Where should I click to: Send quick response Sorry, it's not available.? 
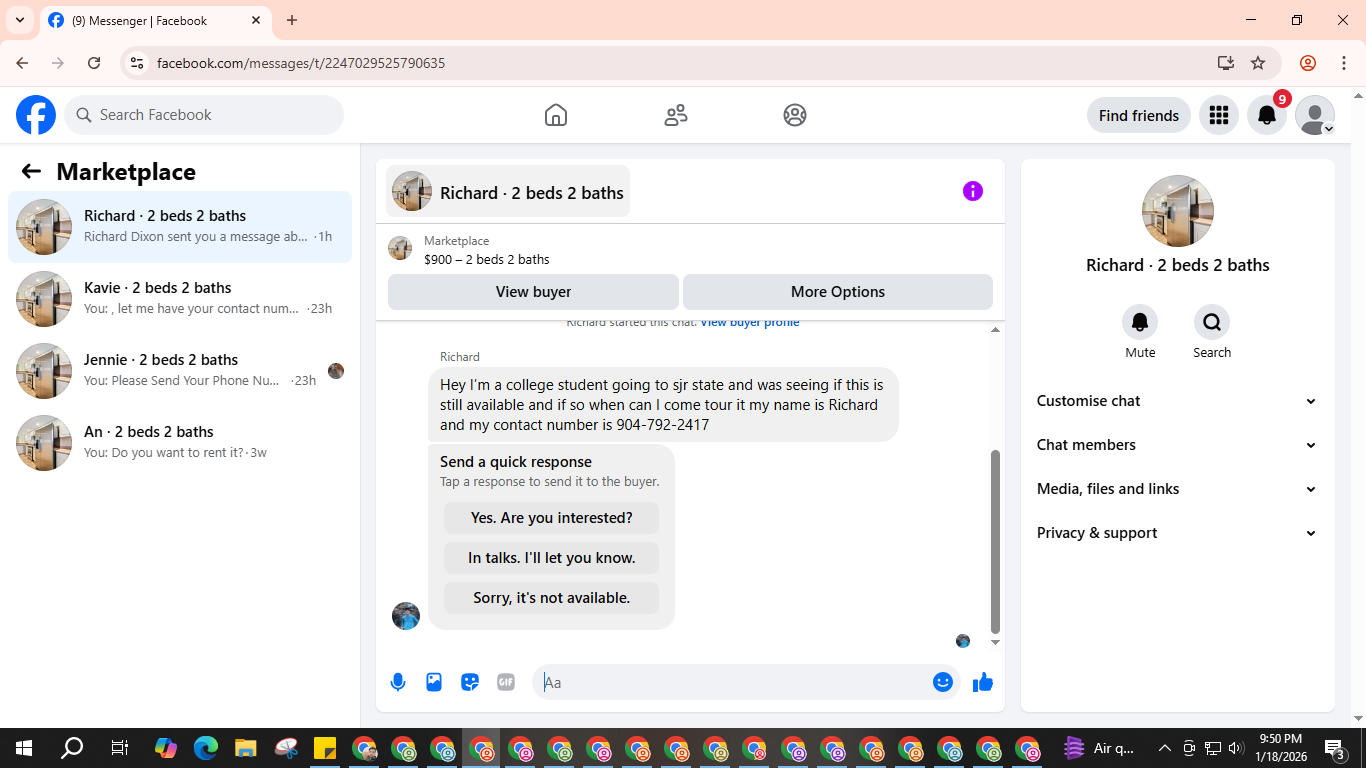[552, 598]
